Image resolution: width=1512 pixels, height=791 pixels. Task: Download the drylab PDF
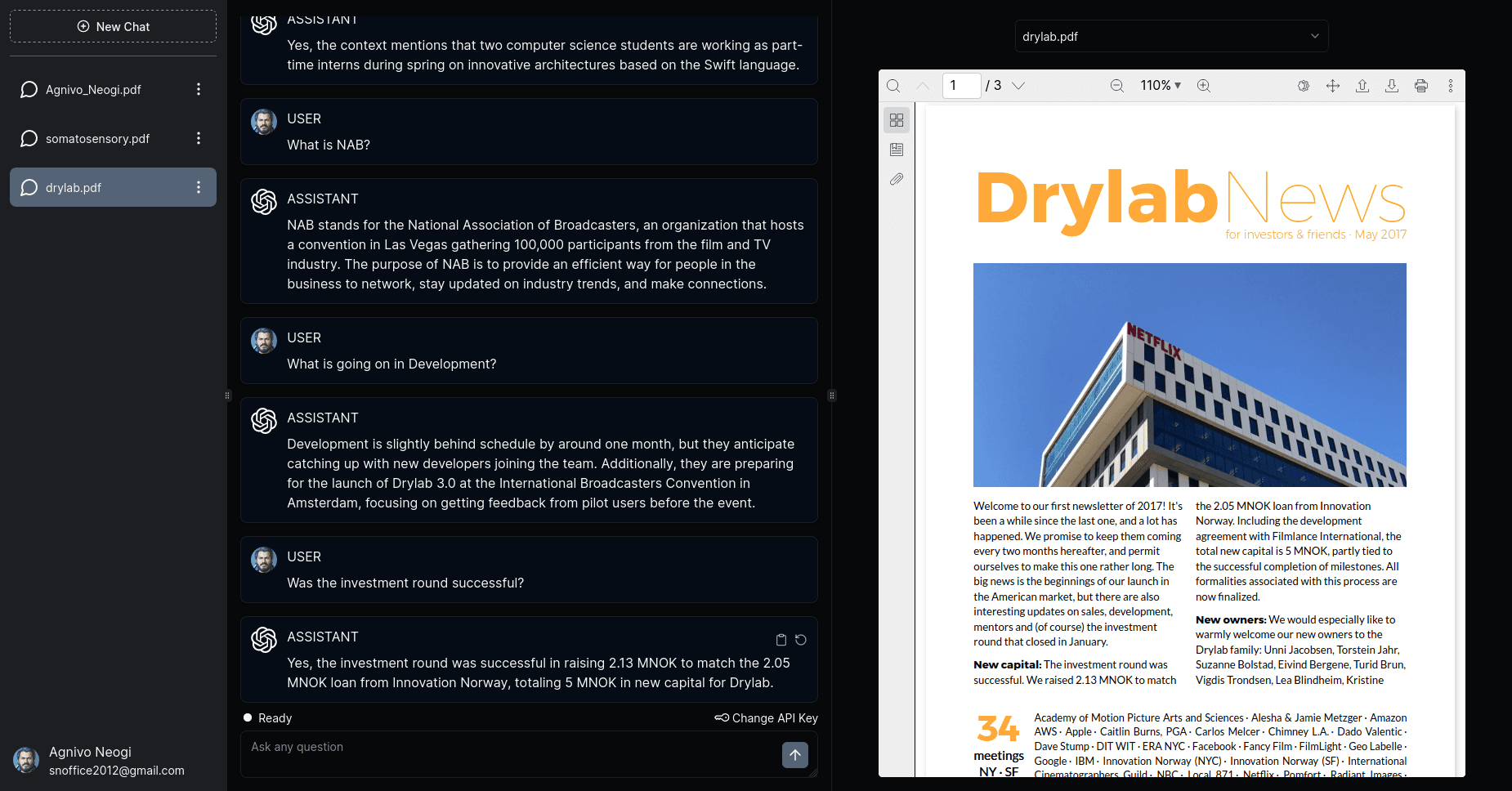point(1391,85)
